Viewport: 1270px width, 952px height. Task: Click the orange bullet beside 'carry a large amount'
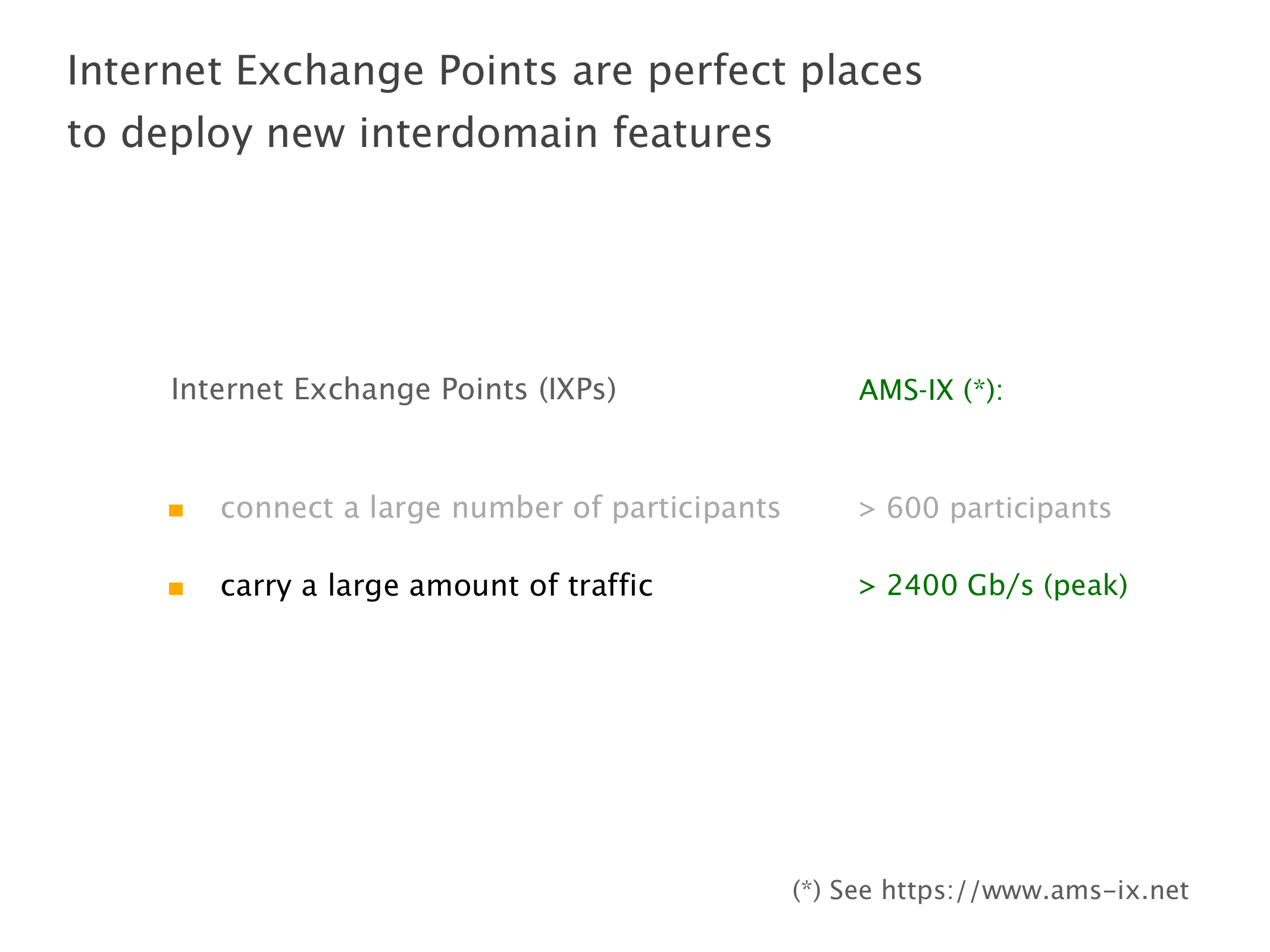coord(176,588)
